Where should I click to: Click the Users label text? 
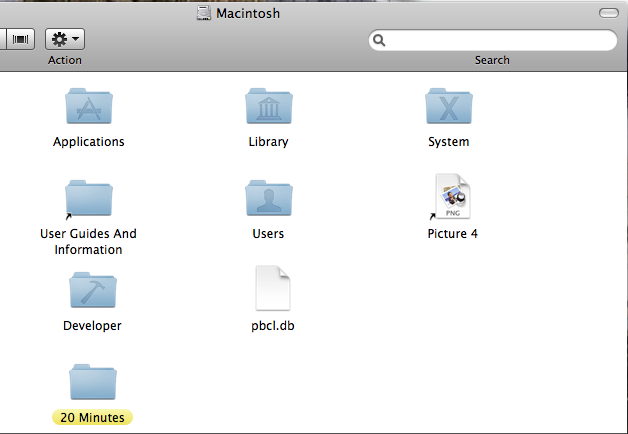click(268, 233)
